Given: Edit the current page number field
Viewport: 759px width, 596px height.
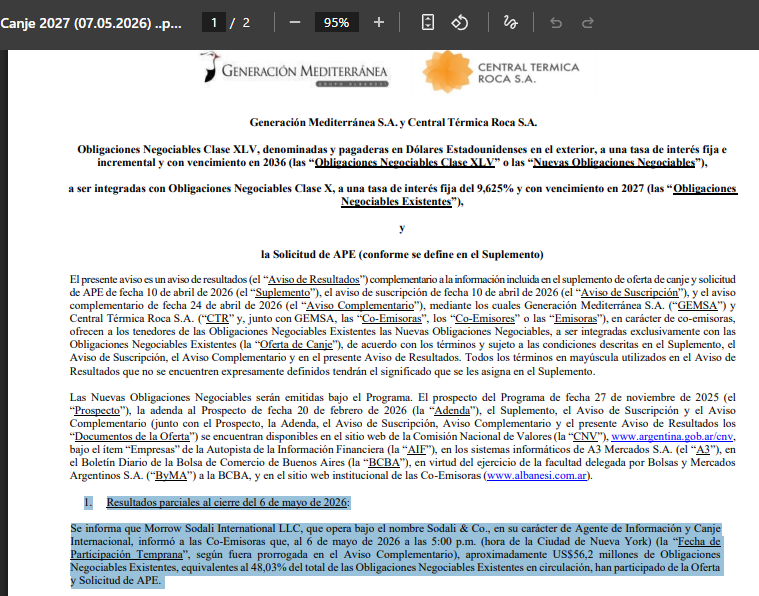Looking at the screenshot, I should (214, 22).
